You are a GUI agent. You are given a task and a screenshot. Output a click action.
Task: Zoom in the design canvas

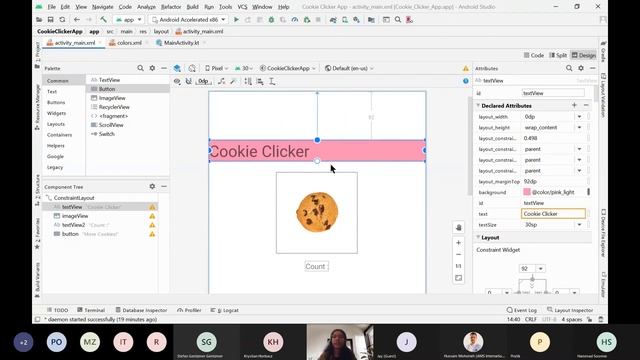click(x=458, y=242)
